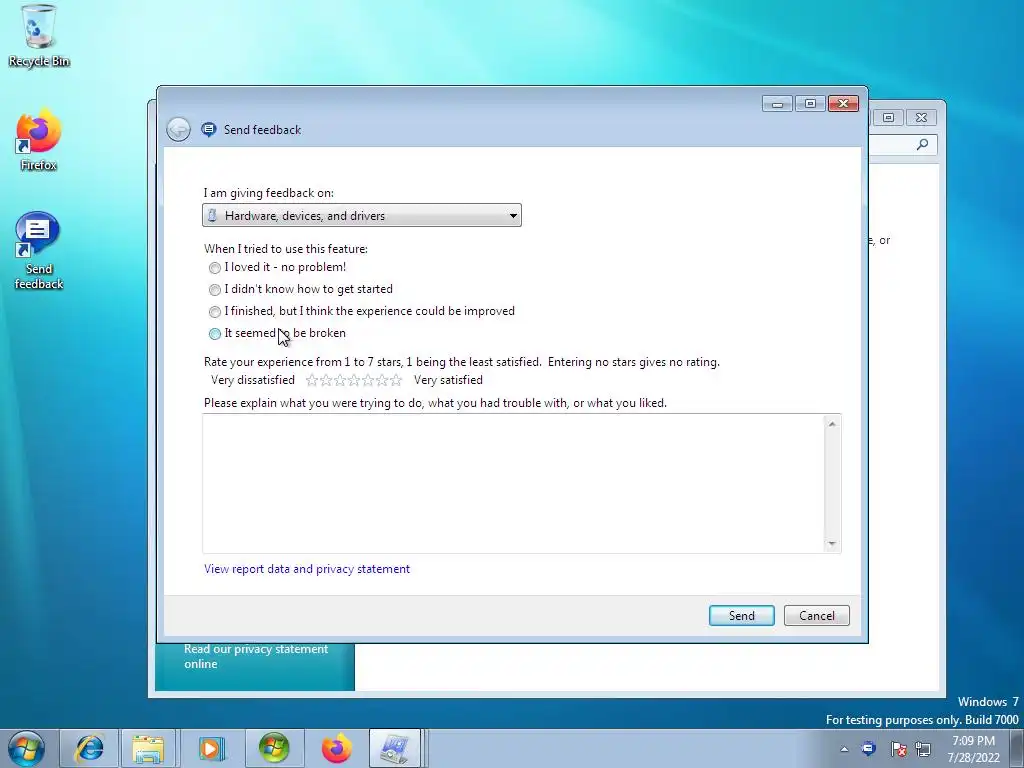Click the green Windows logo taskbar icon
This screenshot has height=768, width=1024.
[x=273, y=748]
